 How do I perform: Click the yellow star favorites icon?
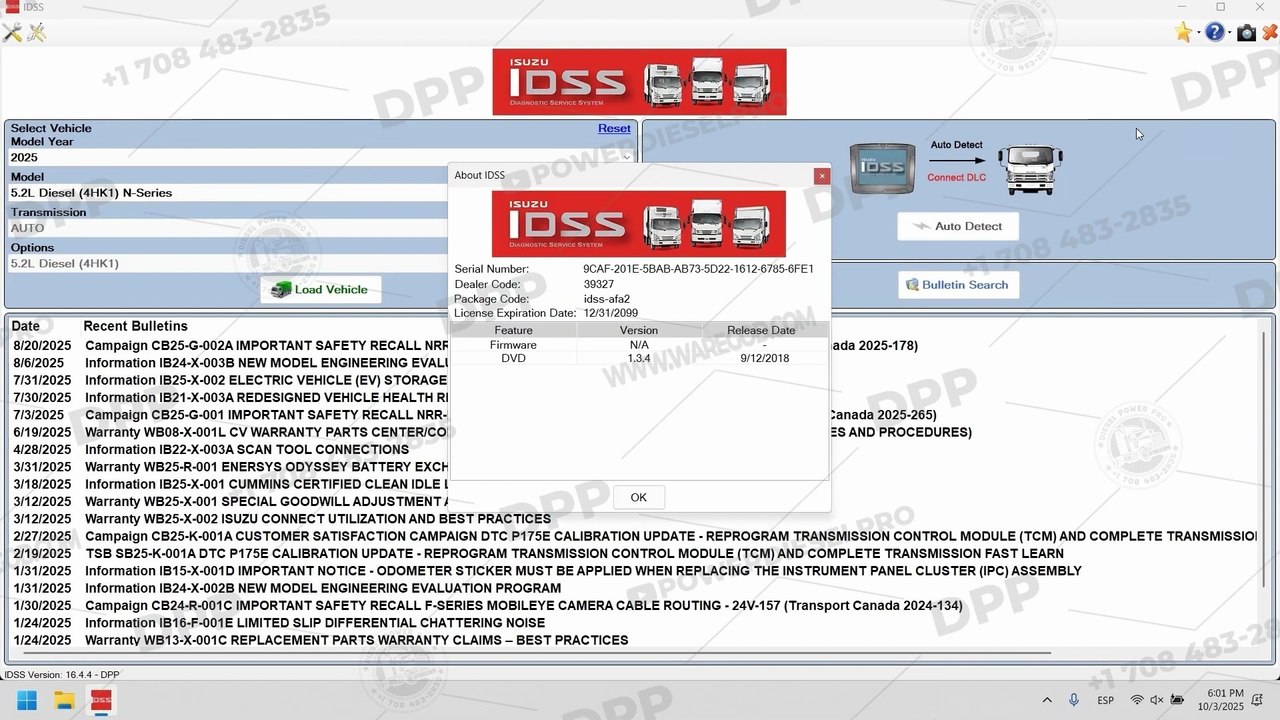1184,33
